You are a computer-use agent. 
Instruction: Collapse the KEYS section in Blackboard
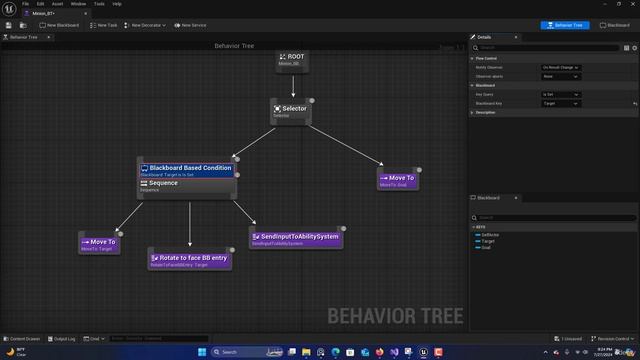(x=473, y=227)
